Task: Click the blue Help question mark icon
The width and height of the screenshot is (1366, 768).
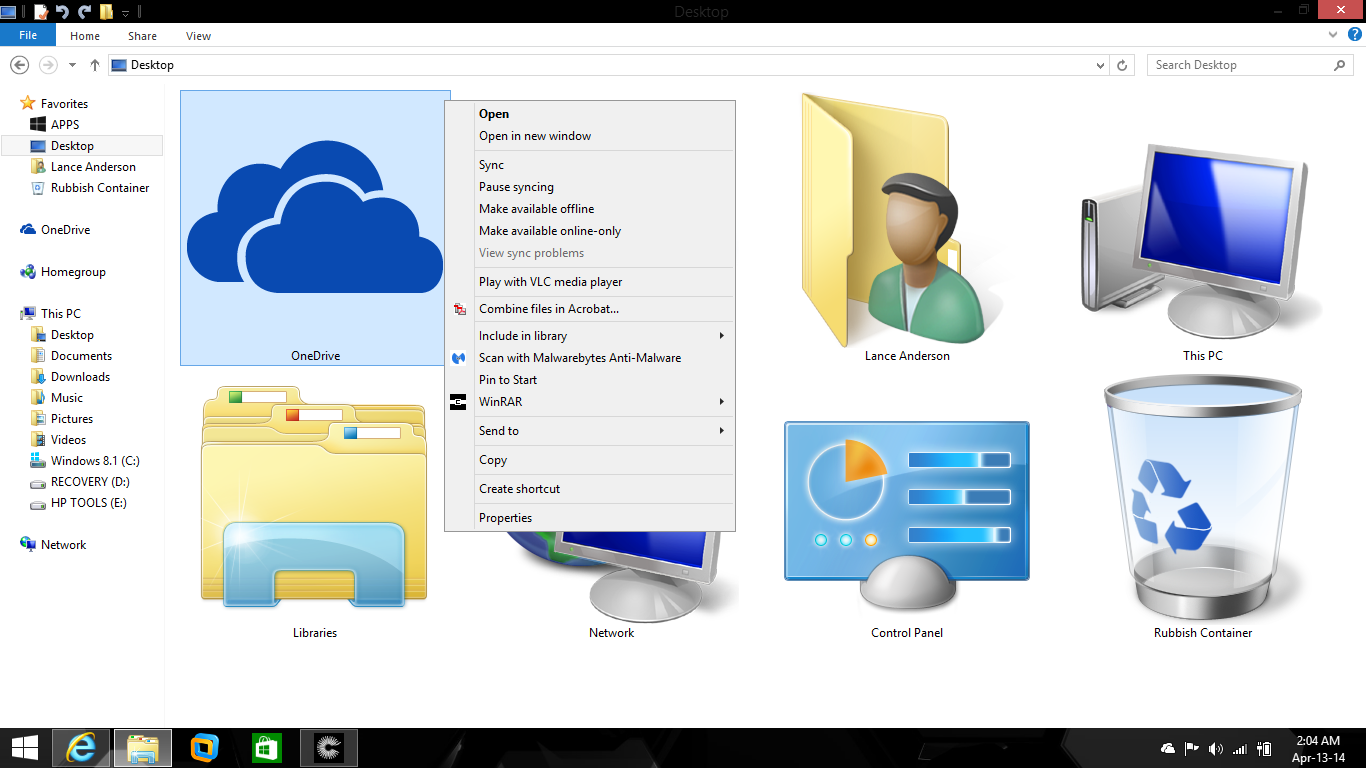Action: (x=1354, y=35)
